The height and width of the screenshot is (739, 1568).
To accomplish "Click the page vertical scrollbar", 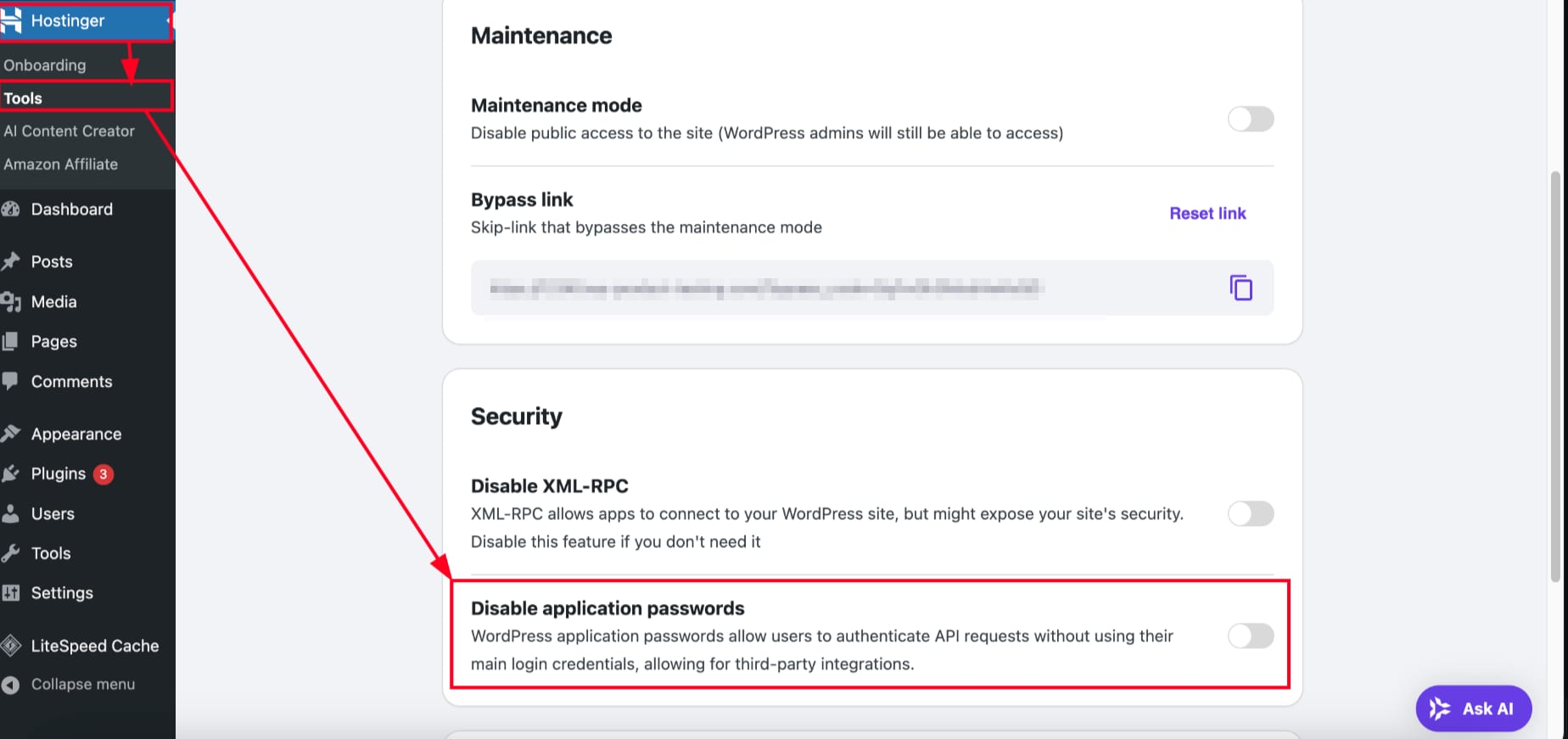I will (x=1554, y=373).
